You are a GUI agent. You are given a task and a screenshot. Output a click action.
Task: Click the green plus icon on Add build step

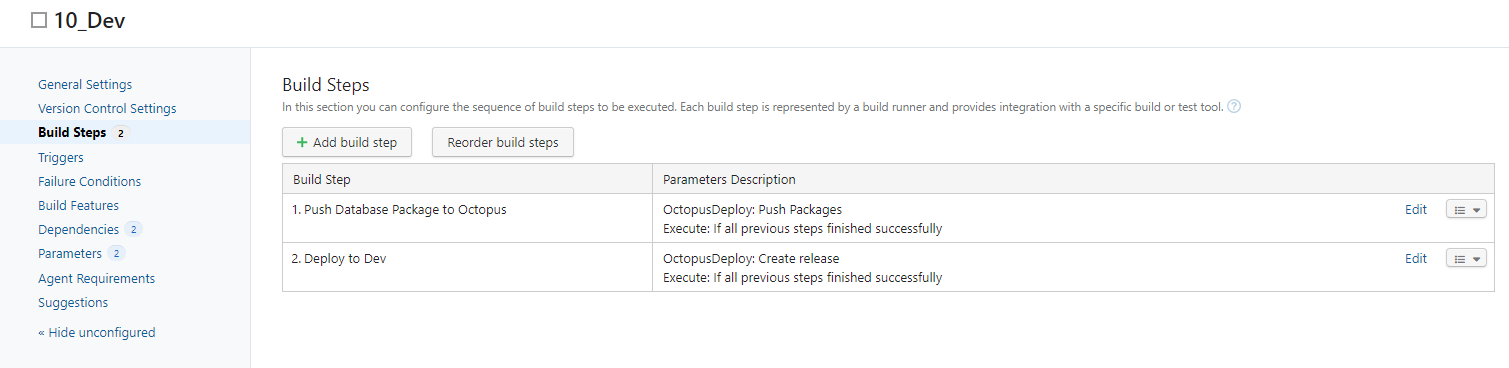coord(302,143)
